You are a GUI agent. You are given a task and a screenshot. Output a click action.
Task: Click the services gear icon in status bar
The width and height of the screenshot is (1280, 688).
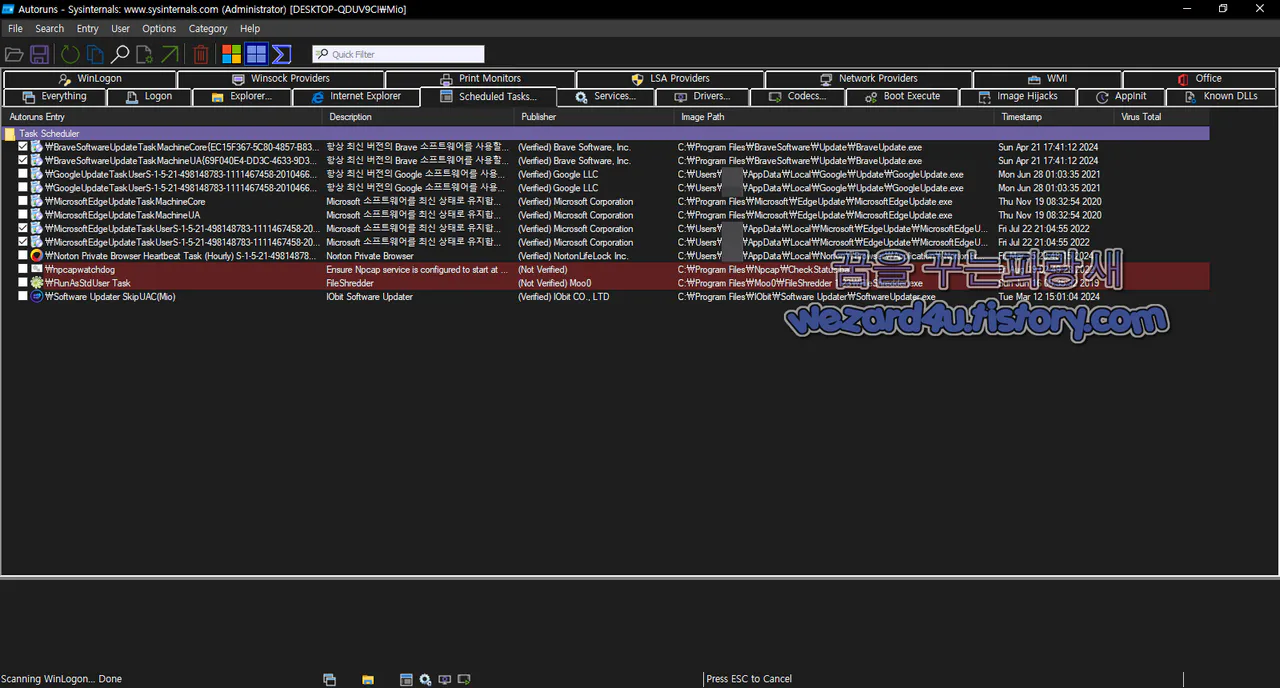click(x=425, y=679)
